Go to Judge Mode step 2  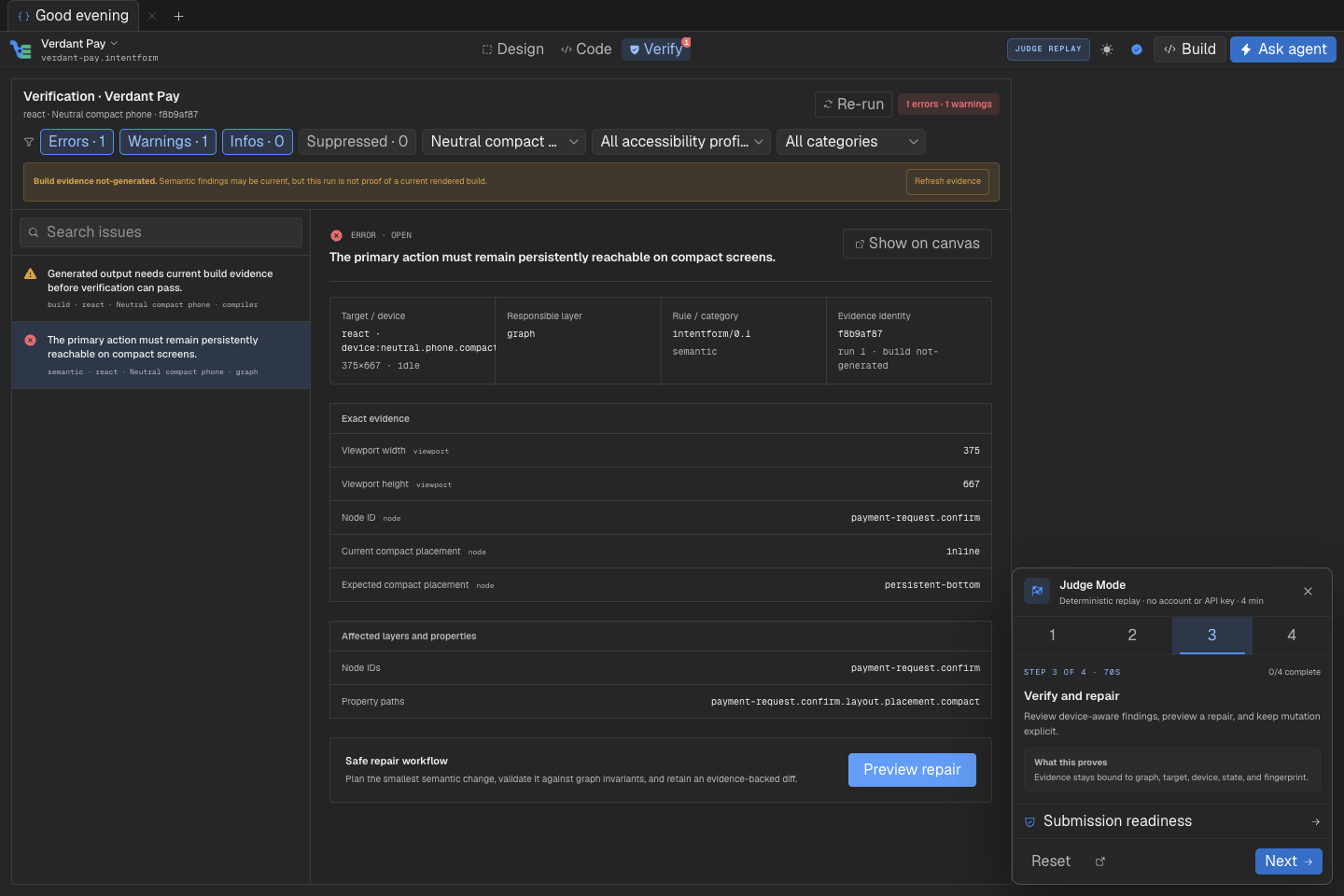coord(1132,636)
